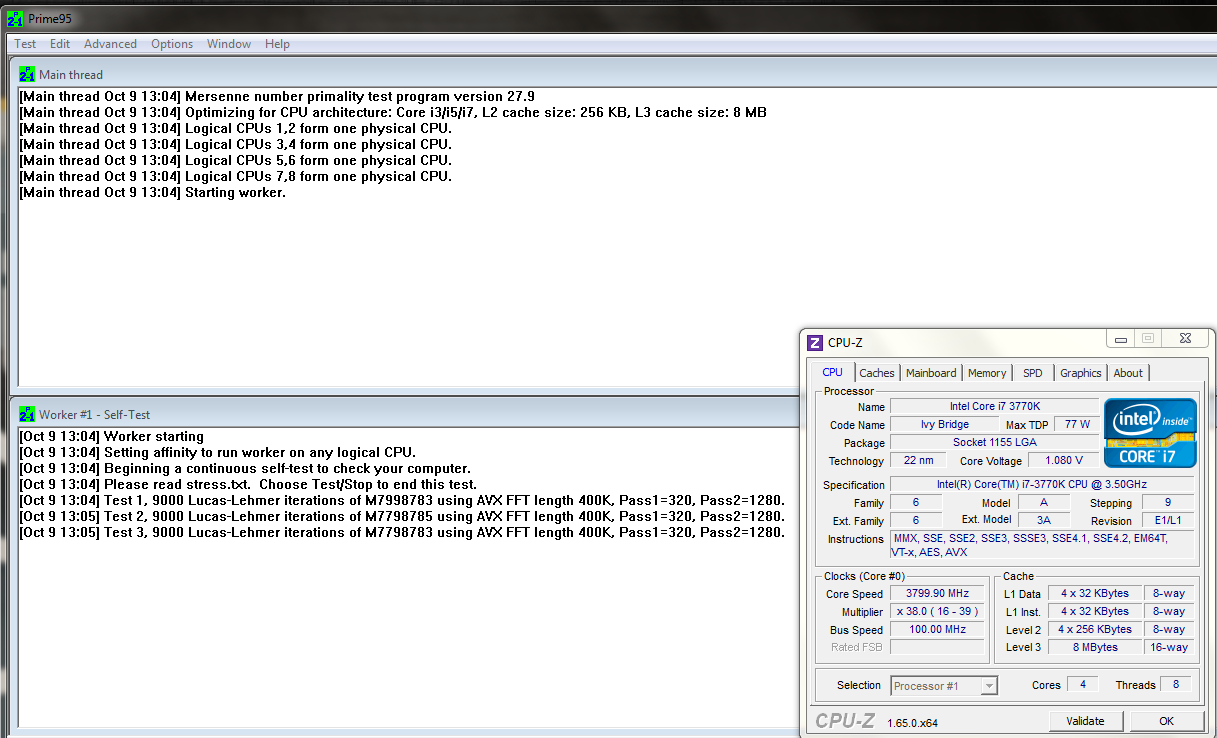Open the Help menu in Prime95

pyautogui.click(x=277, y=44)
